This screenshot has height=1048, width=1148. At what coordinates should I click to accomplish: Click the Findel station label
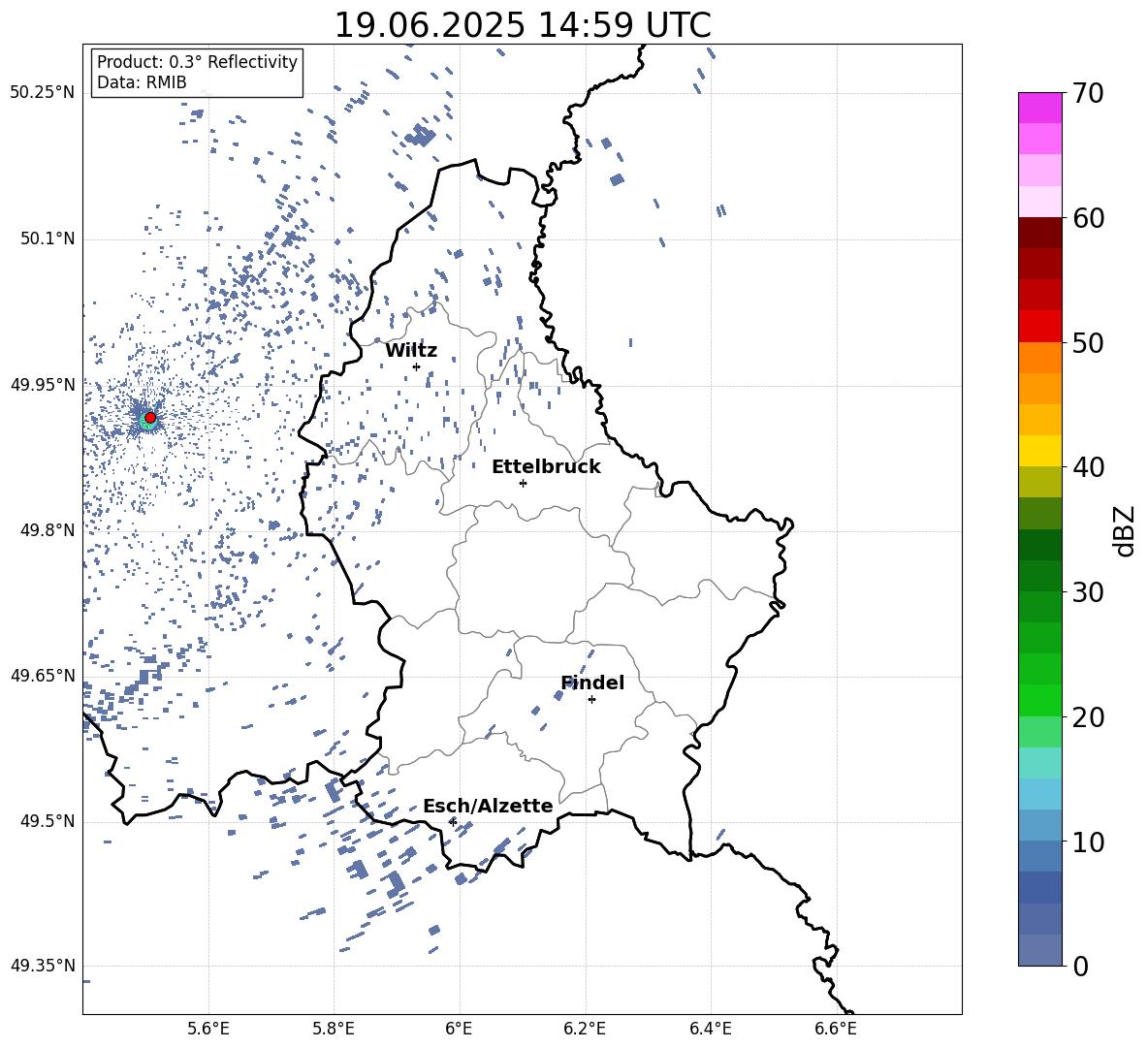592,683
